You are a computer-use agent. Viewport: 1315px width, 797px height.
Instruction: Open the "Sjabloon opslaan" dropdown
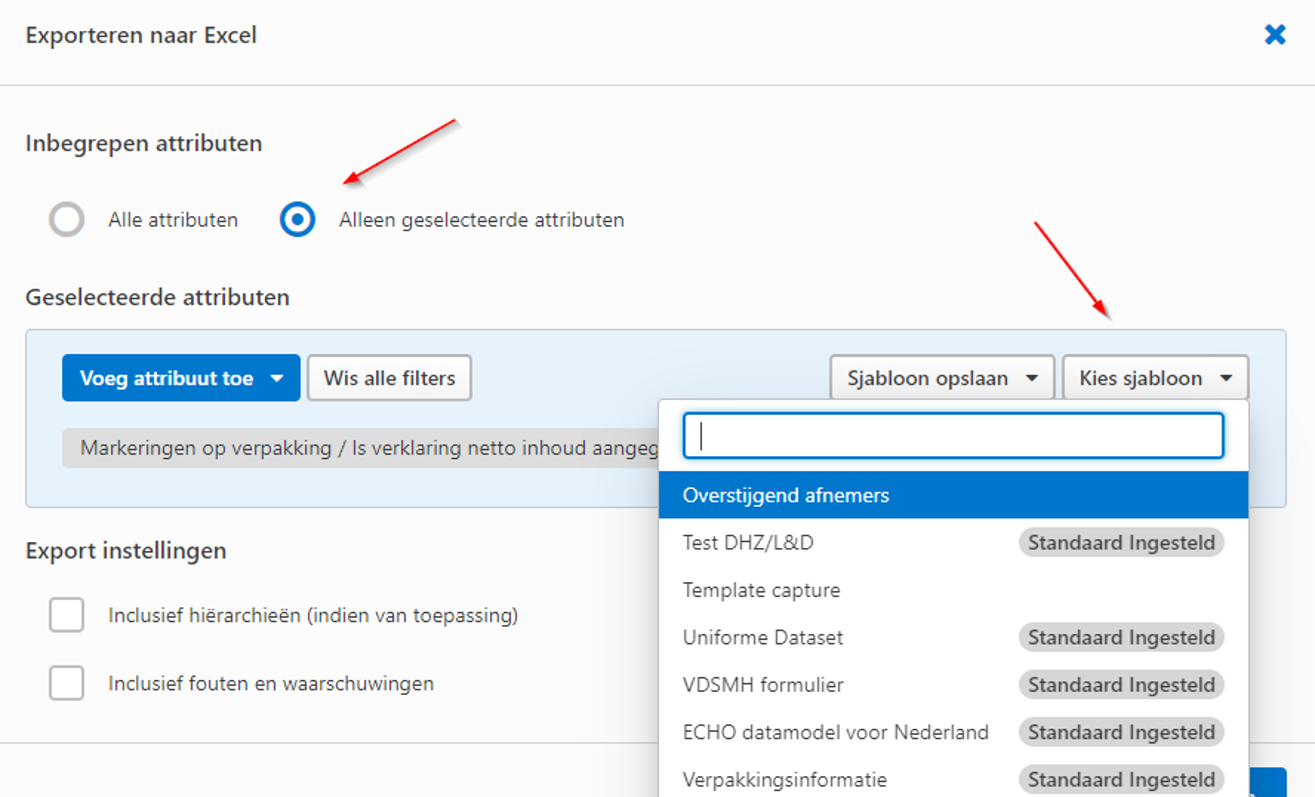click(941, 377)
